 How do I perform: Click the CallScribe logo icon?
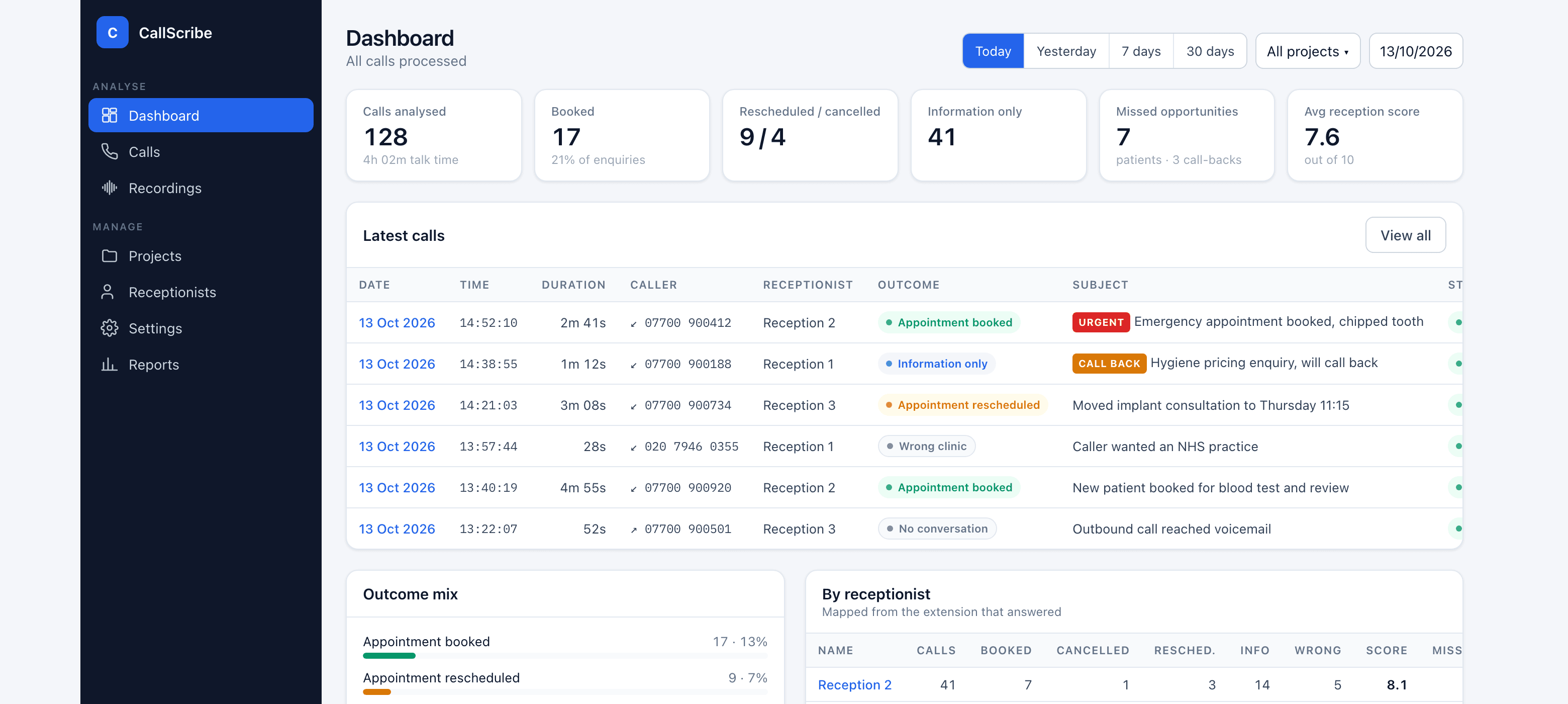112,32
